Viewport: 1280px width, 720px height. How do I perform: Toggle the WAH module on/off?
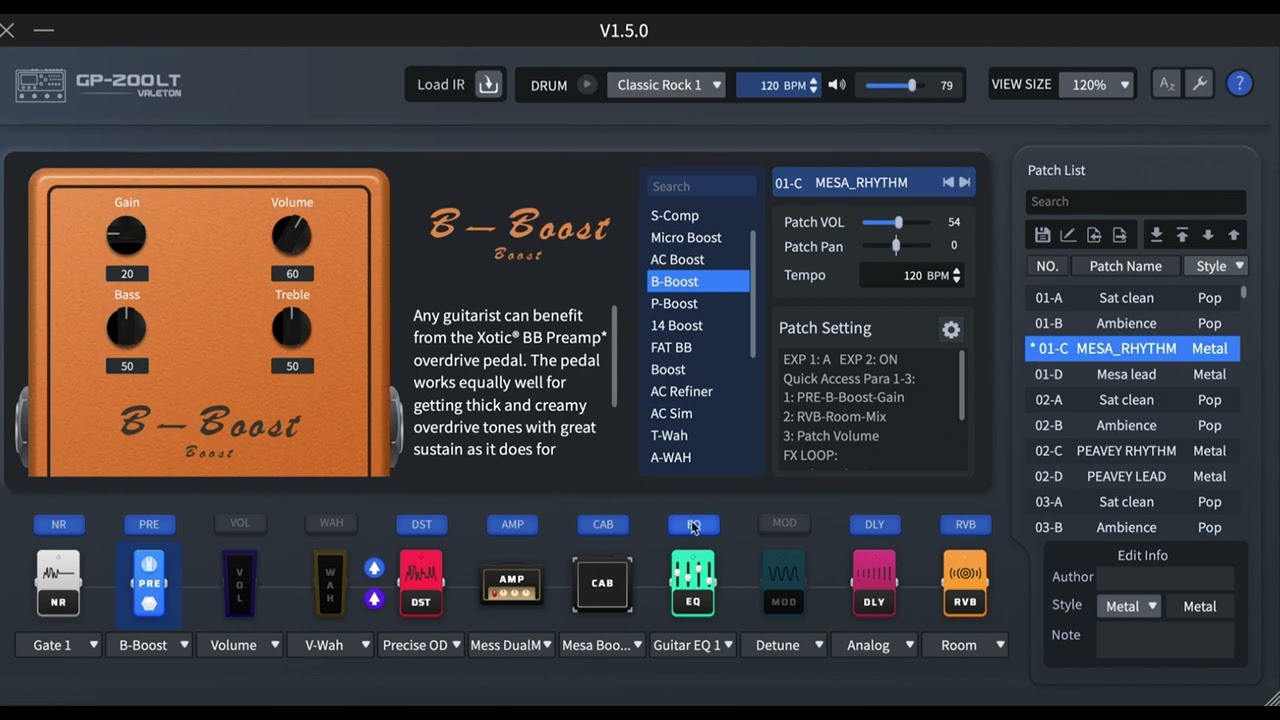coord(331,523)
